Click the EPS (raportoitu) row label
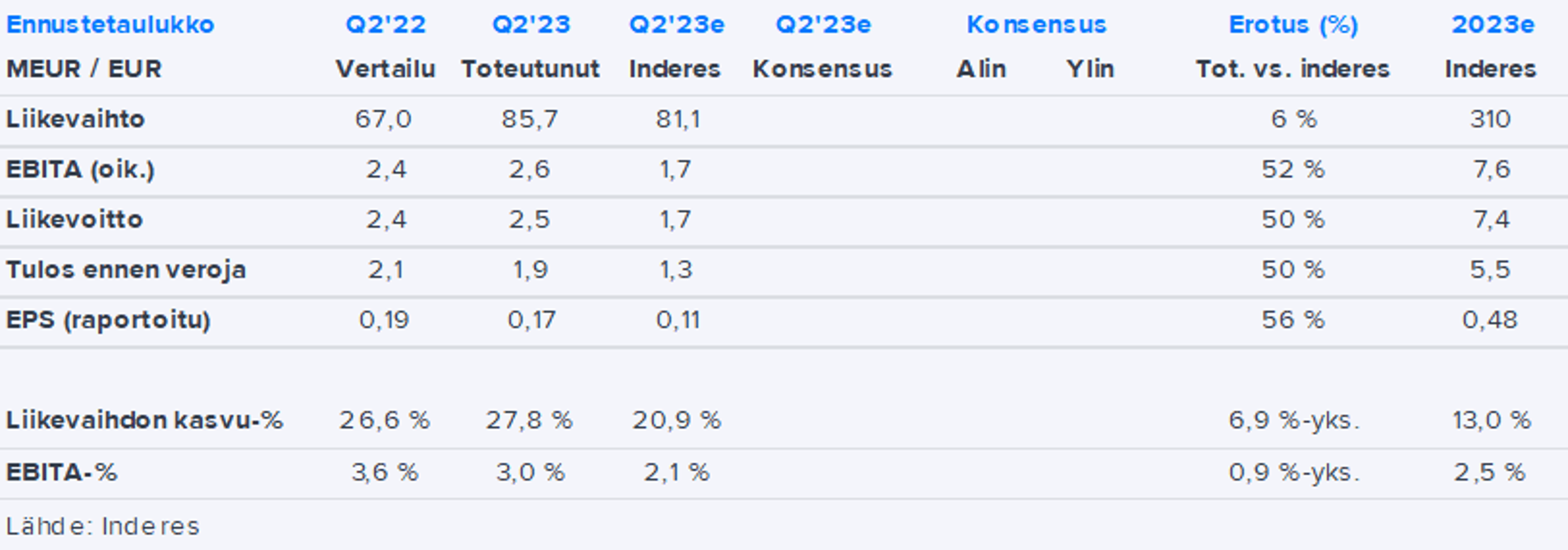1568x550 pixels. point(108,320)
